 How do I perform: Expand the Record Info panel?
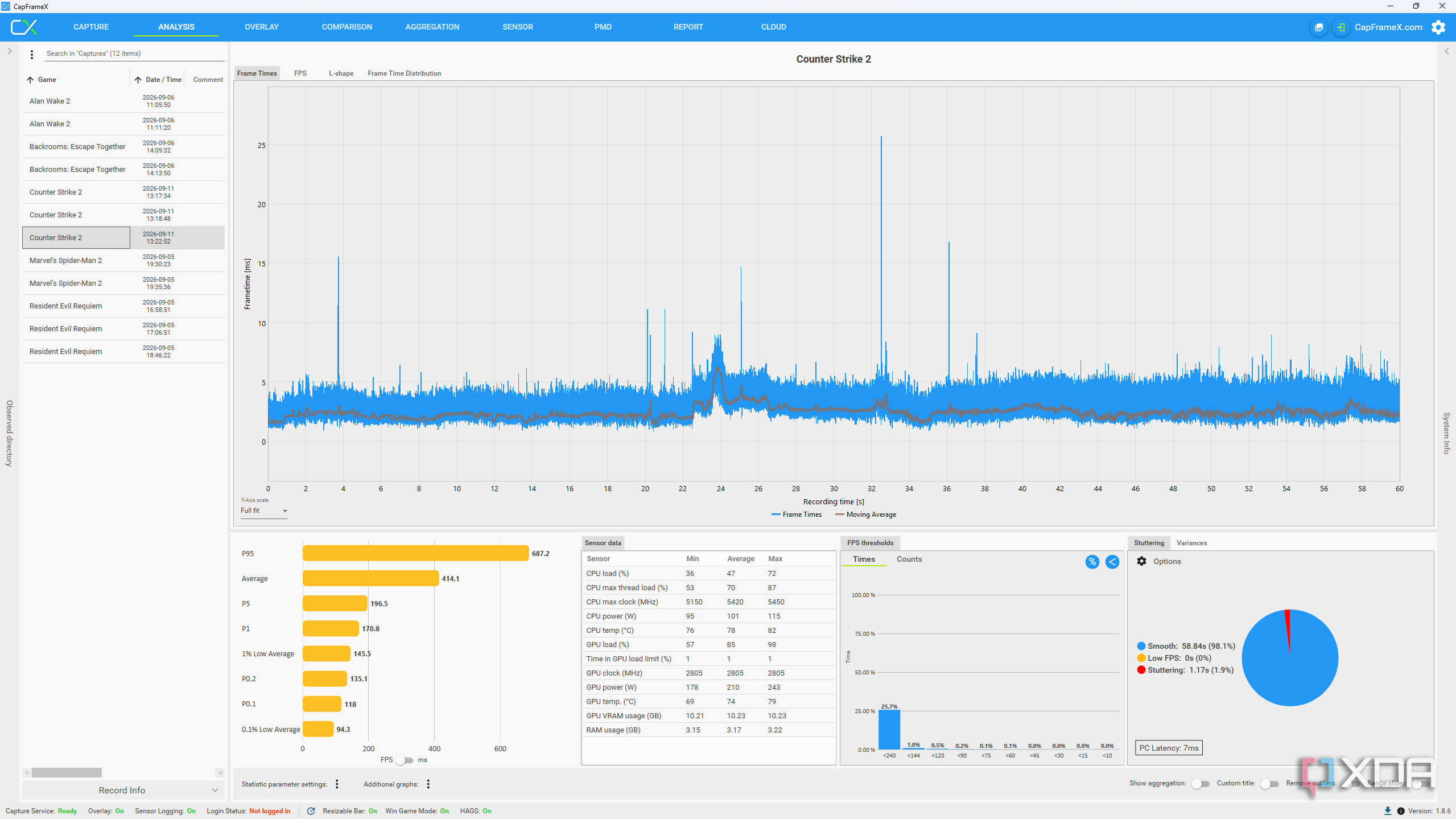coord(123,790)
